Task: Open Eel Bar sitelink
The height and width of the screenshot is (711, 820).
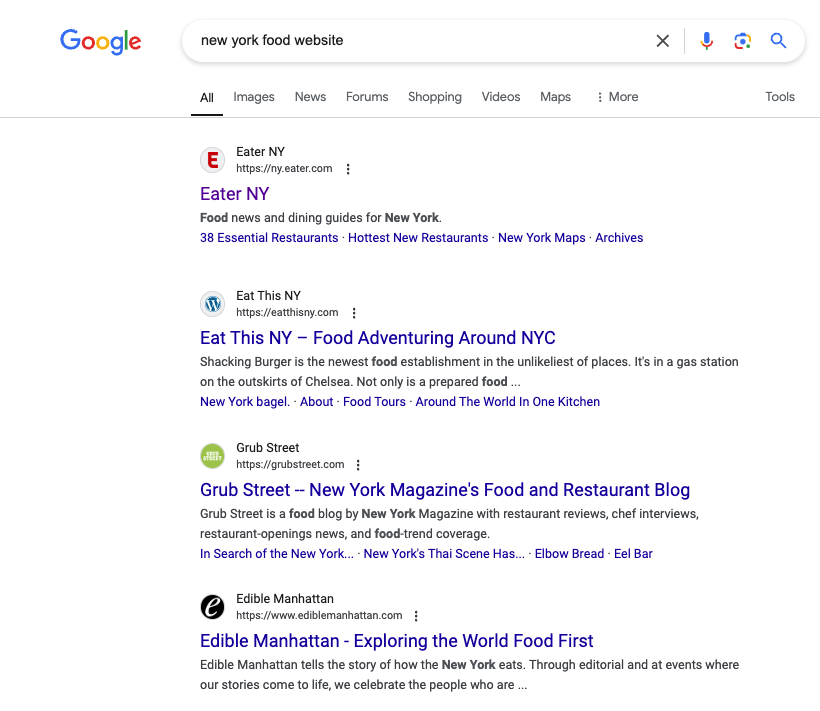Action: [x=633, y=554]
